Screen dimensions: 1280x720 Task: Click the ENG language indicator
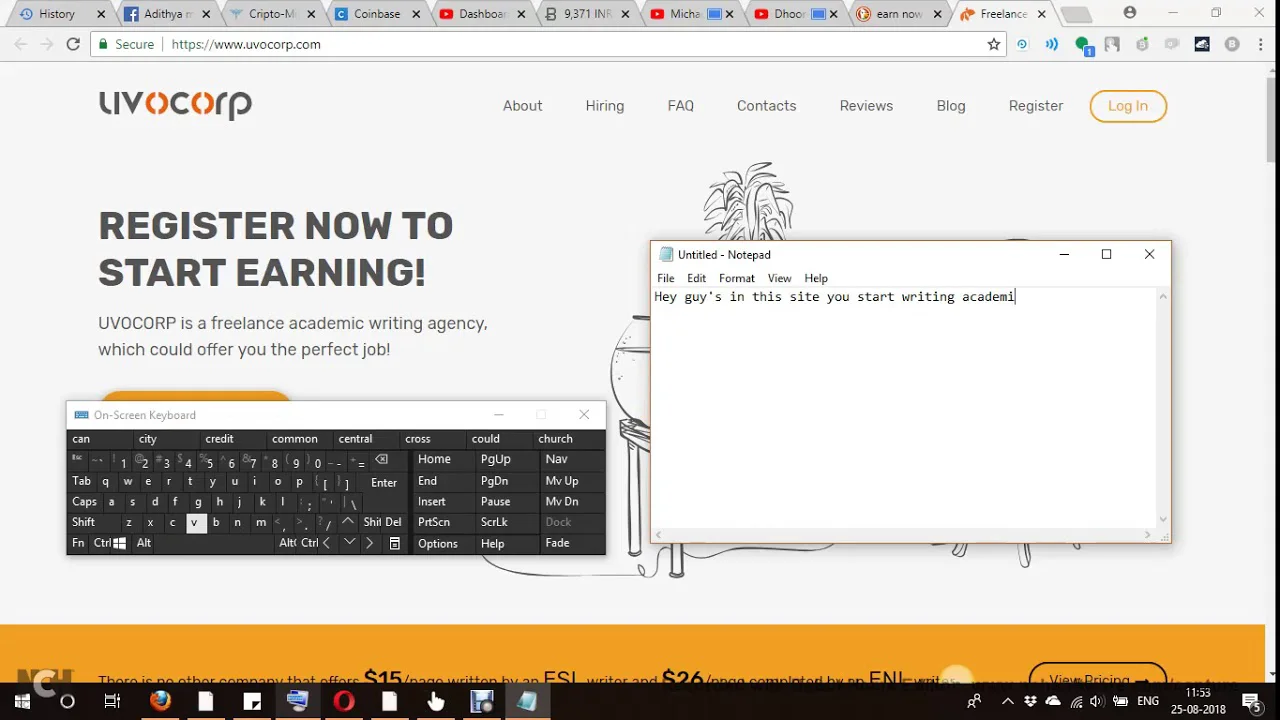(x=1149, y=701)
